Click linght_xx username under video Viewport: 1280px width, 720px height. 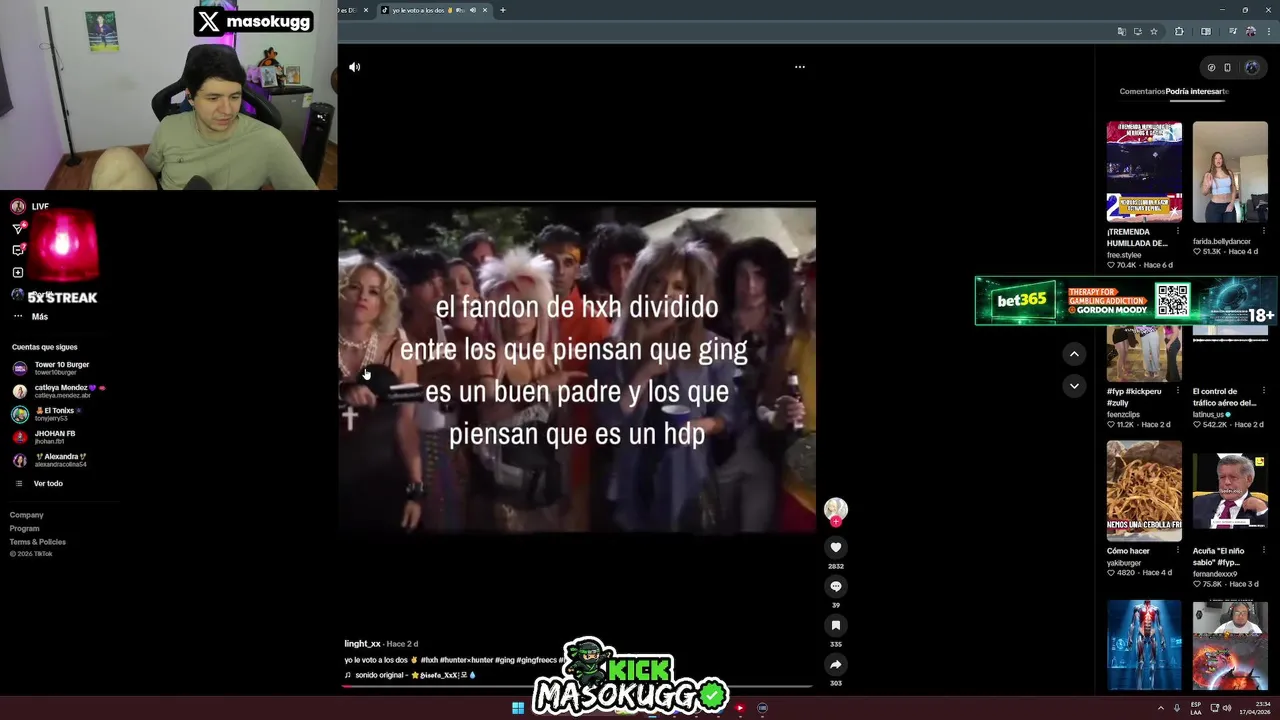362,644
